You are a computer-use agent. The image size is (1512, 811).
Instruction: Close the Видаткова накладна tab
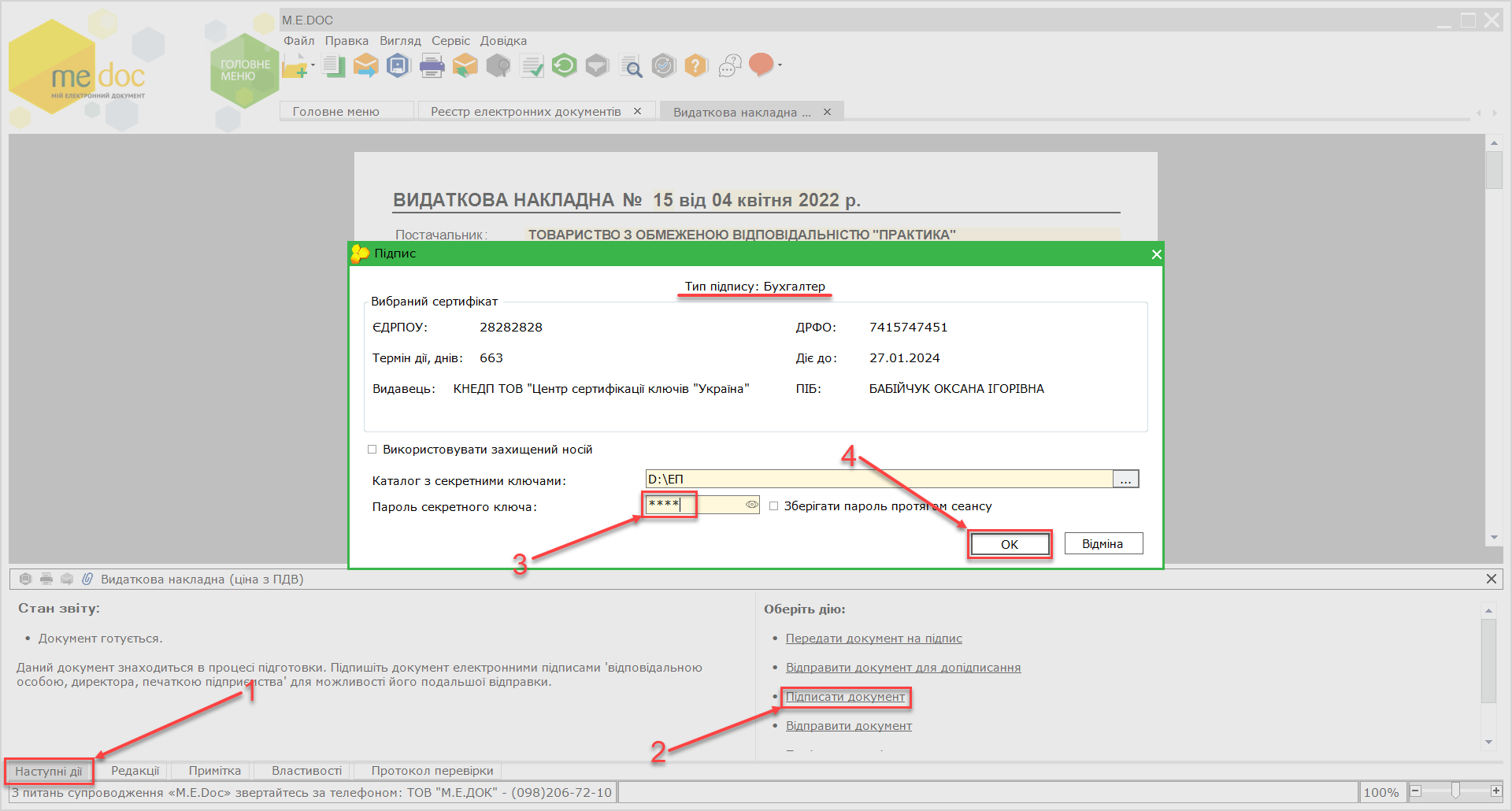(x=827, y=112)
